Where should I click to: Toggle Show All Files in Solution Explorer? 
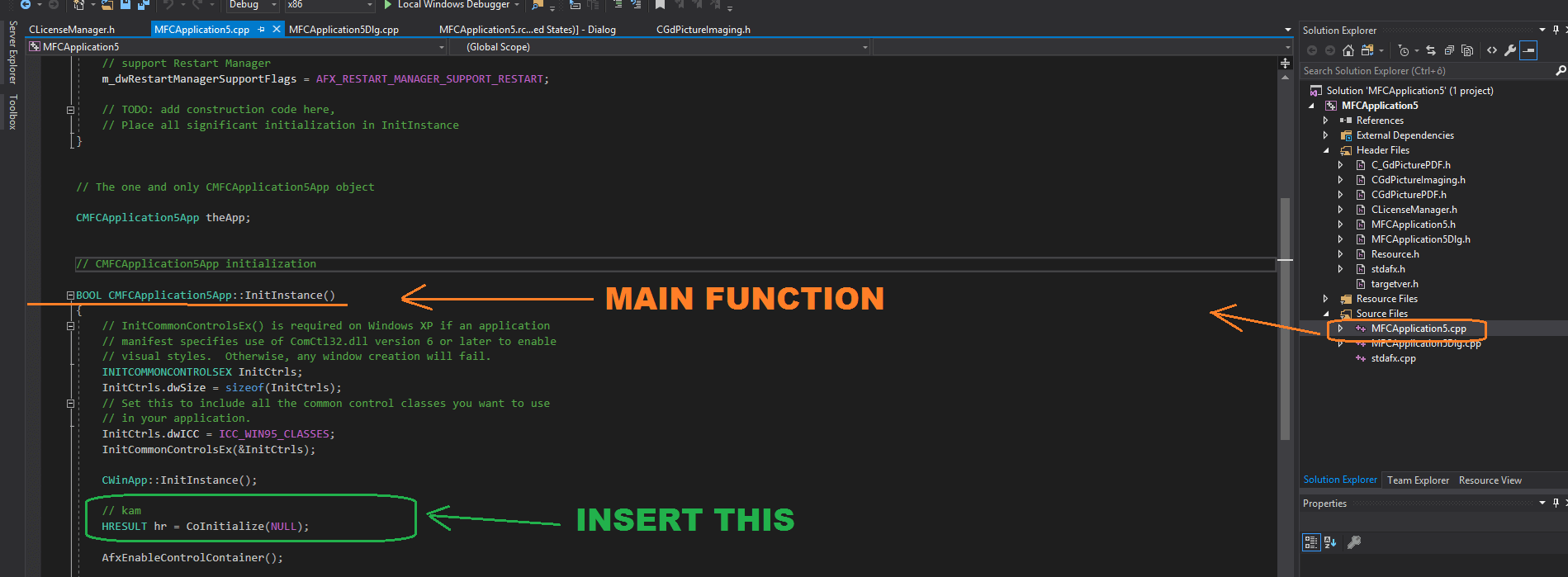[x=1467, y=50]
